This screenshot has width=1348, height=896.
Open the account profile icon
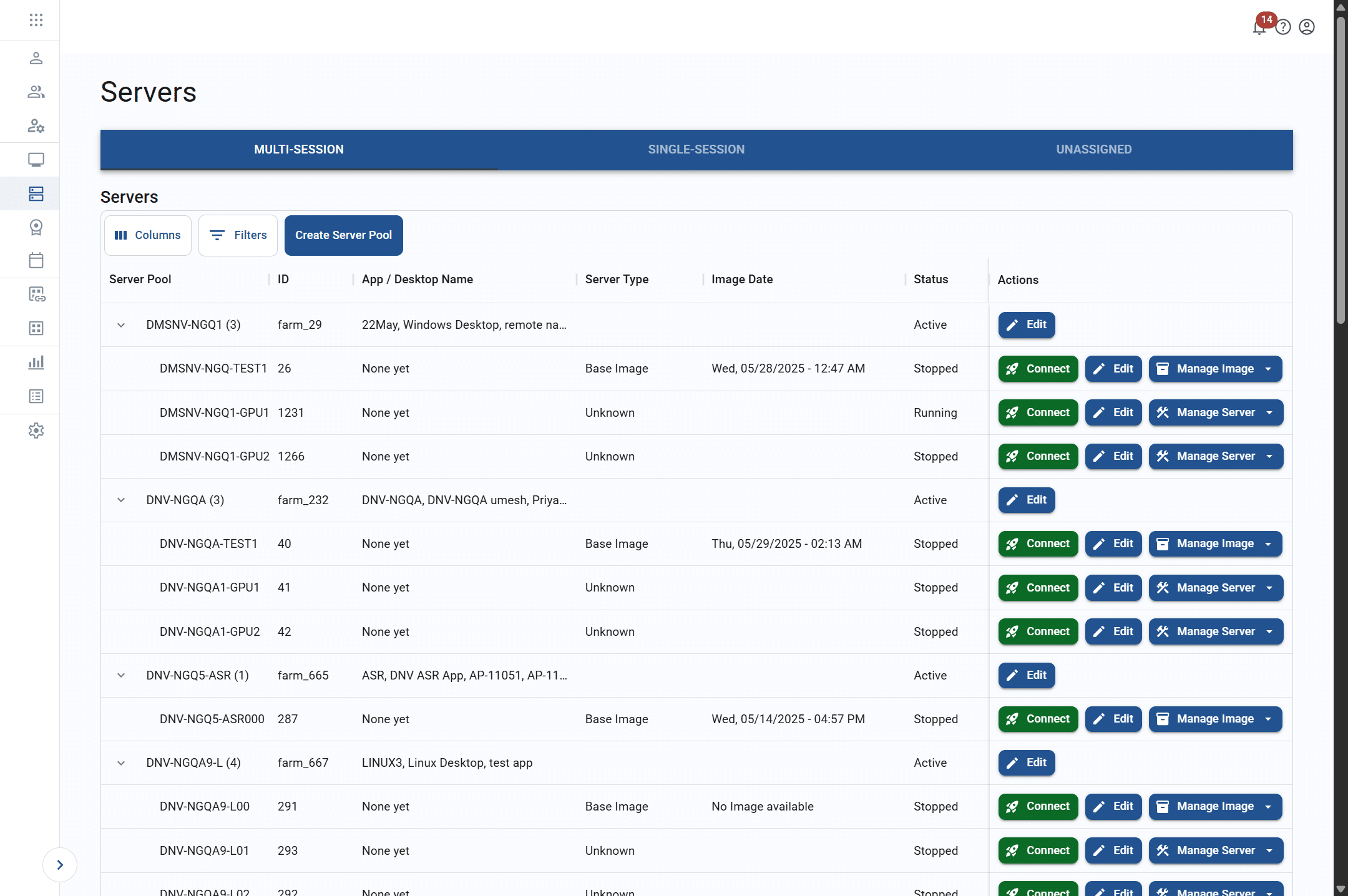(1307, 27)
